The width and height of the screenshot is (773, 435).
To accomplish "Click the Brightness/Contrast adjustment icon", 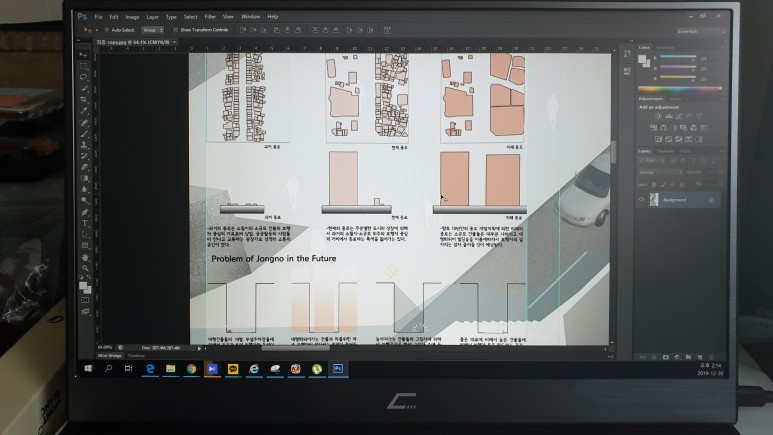I will pyautogui.click(x=658, y=118).
